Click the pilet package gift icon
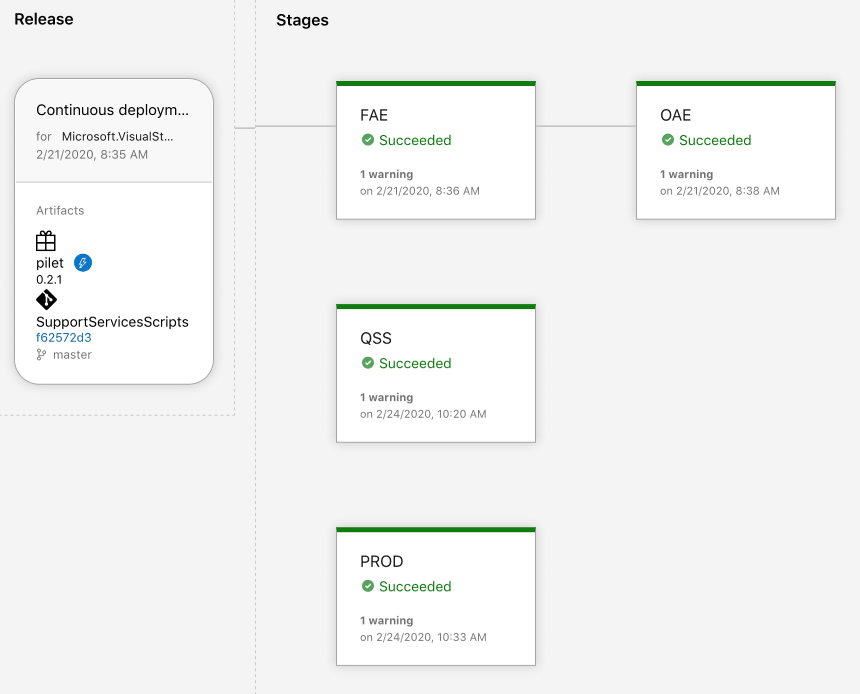 coord(46,241)
